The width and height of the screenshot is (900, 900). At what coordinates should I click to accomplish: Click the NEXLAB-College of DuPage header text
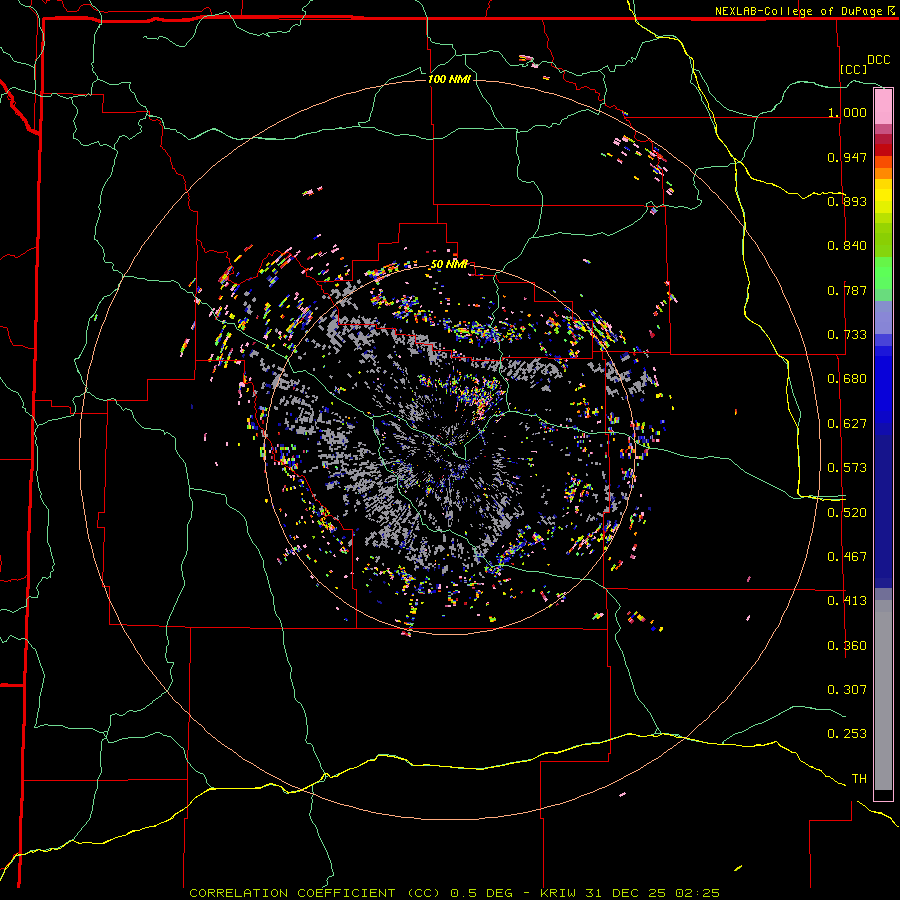pos(798,11)
